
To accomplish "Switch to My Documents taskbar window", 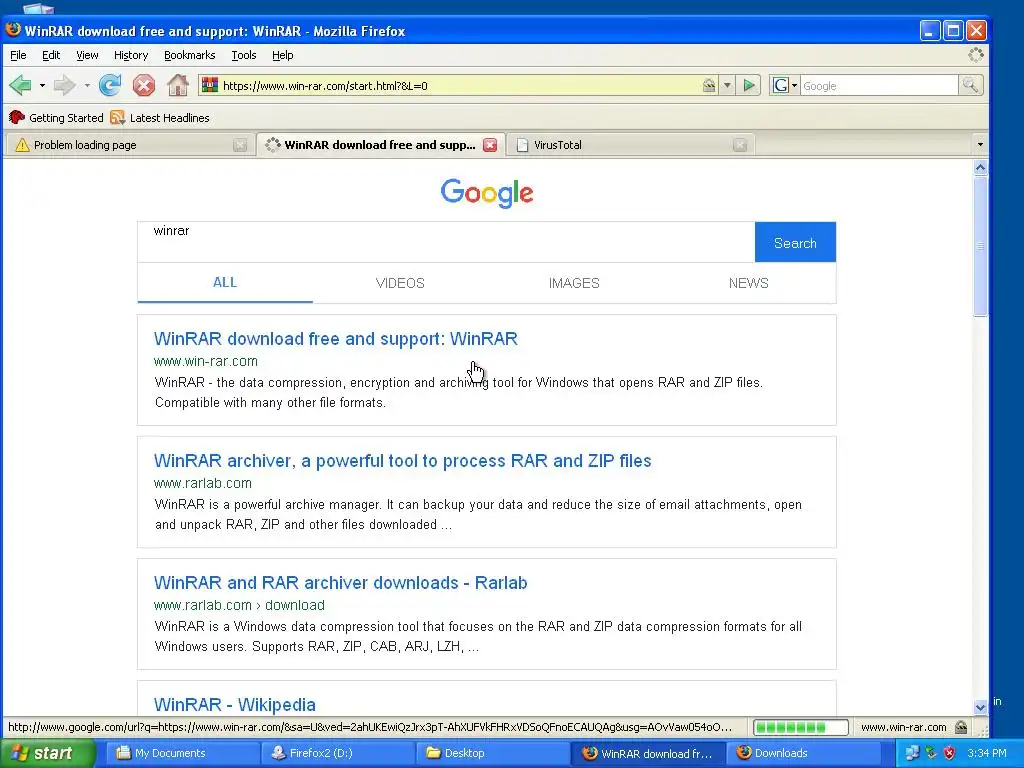I will pyautogui.click(x=182, y=753).
